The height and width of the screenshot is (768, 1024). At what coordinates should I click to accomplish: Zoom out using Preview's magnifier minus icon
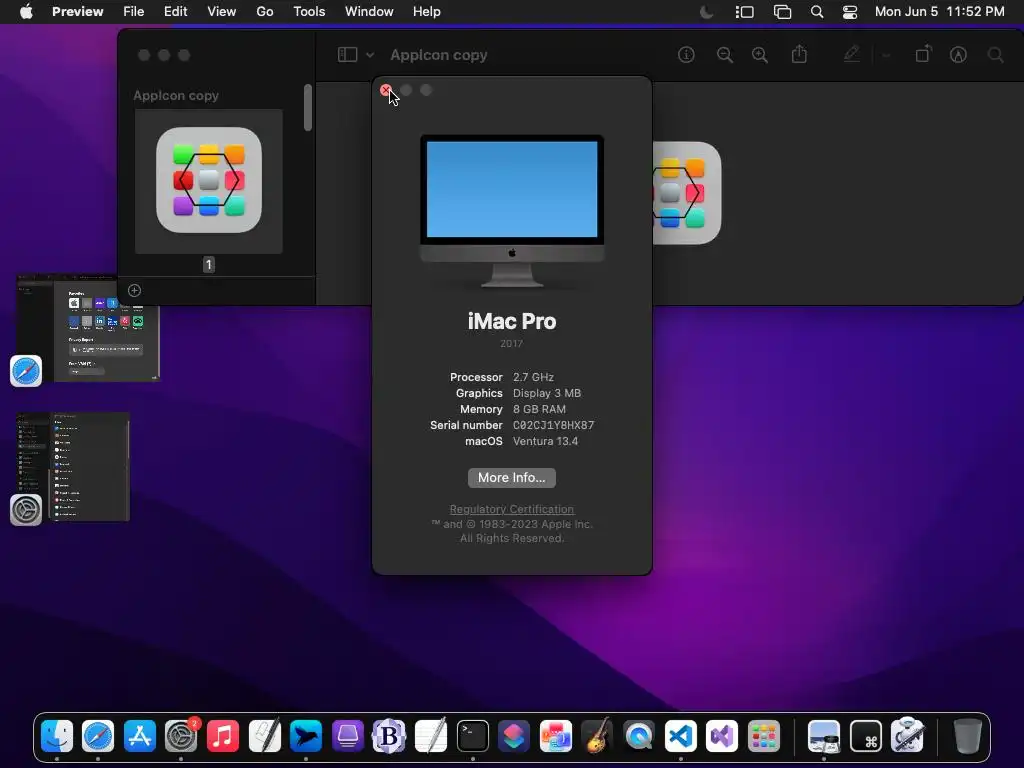click(724, 55)
